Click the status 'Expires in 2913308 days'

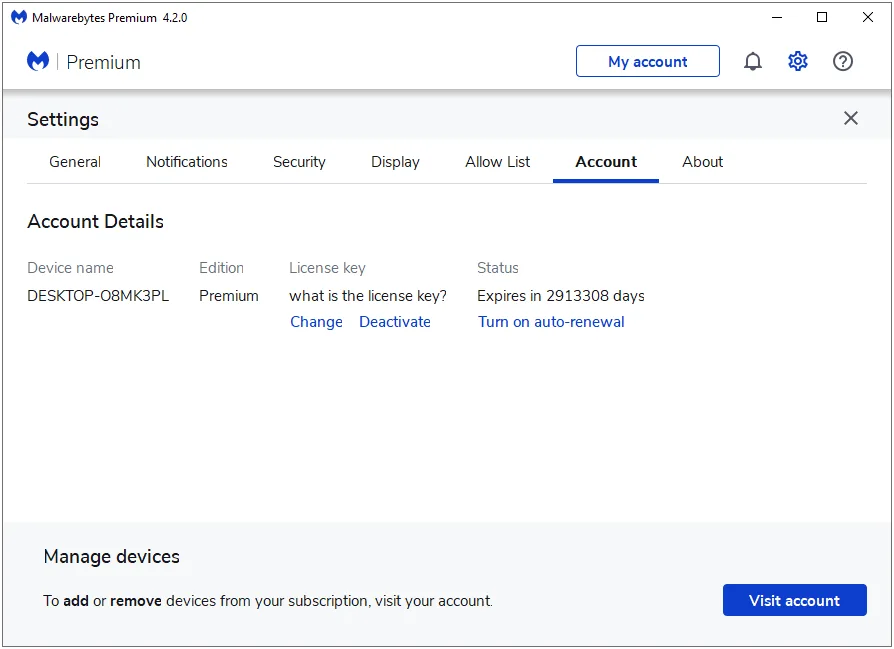click(x=560, y=296)
